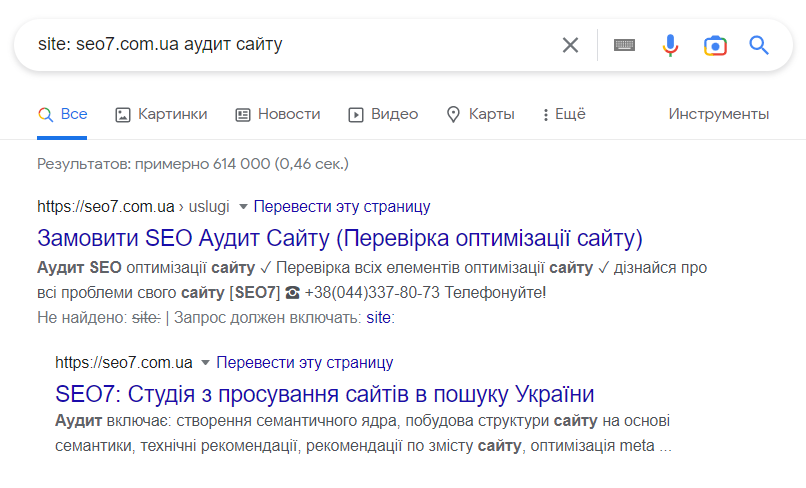Viewport: 806px width, 488px height.
Task: Click the Карты map pin icon
Action: tap(453, 114)
